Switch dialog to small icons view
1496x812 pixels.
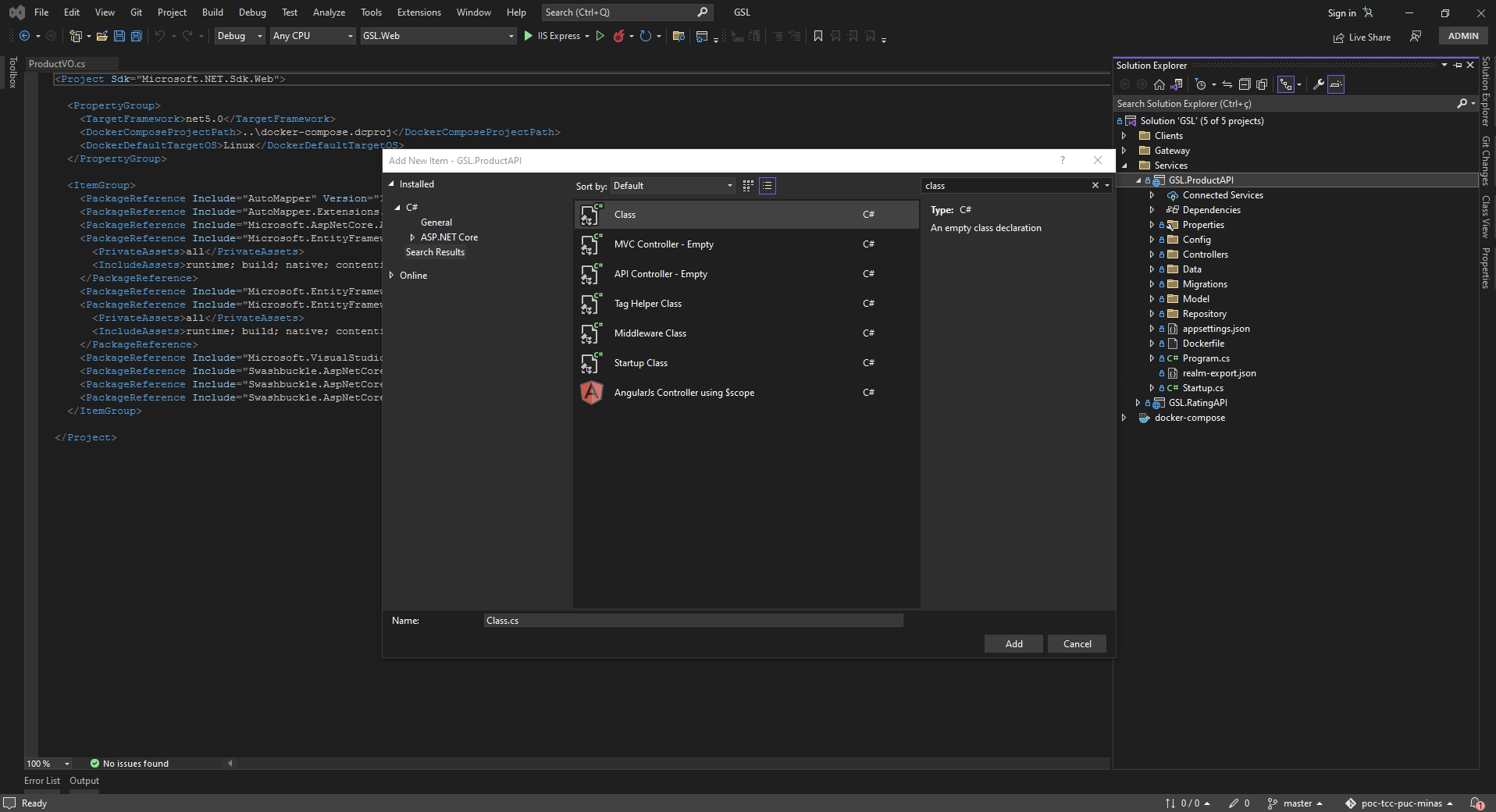click(748, 186)
